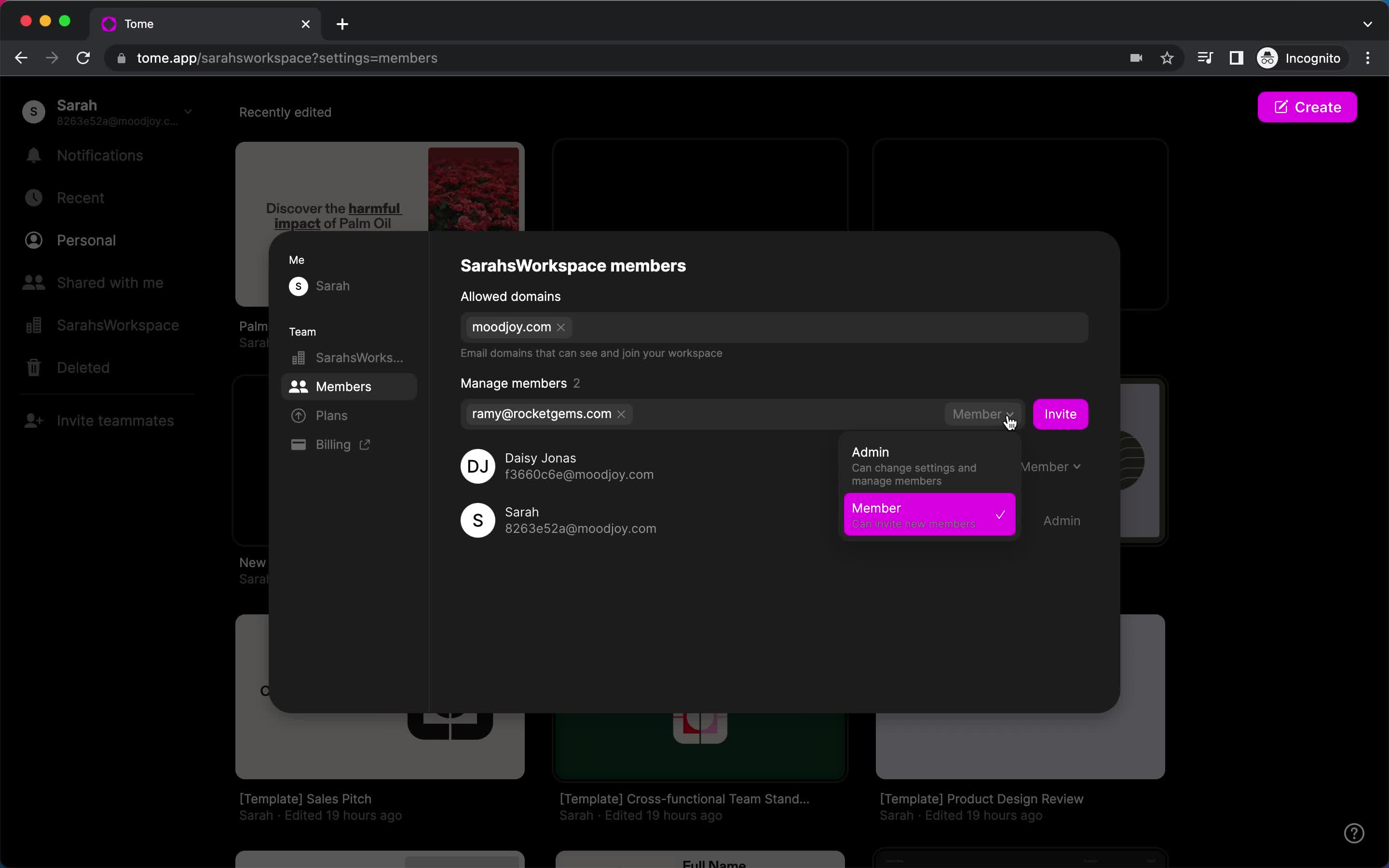Open the Members settings tab
Viewport: 1389px width, 868px height.
click(x=343, y=386)
